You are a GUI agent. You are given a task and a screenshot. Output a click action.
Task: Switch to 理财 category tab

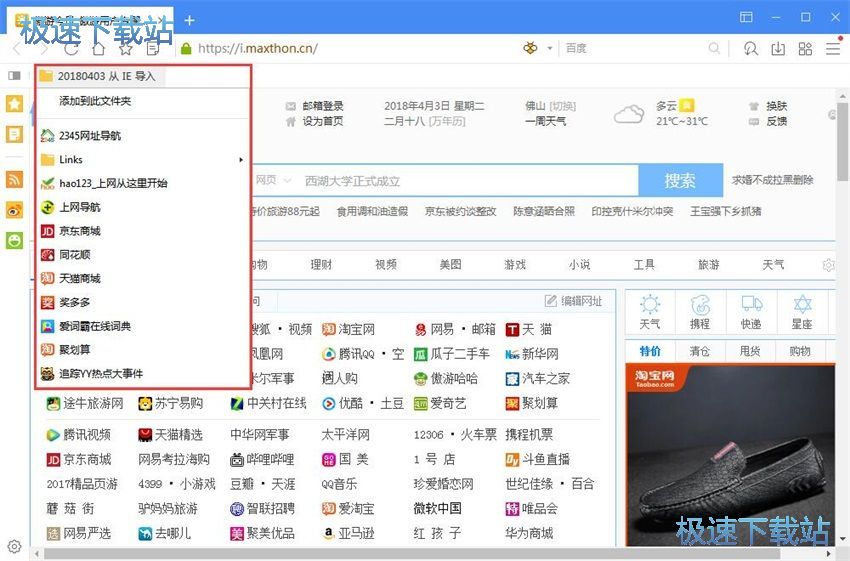coord(321,265)
